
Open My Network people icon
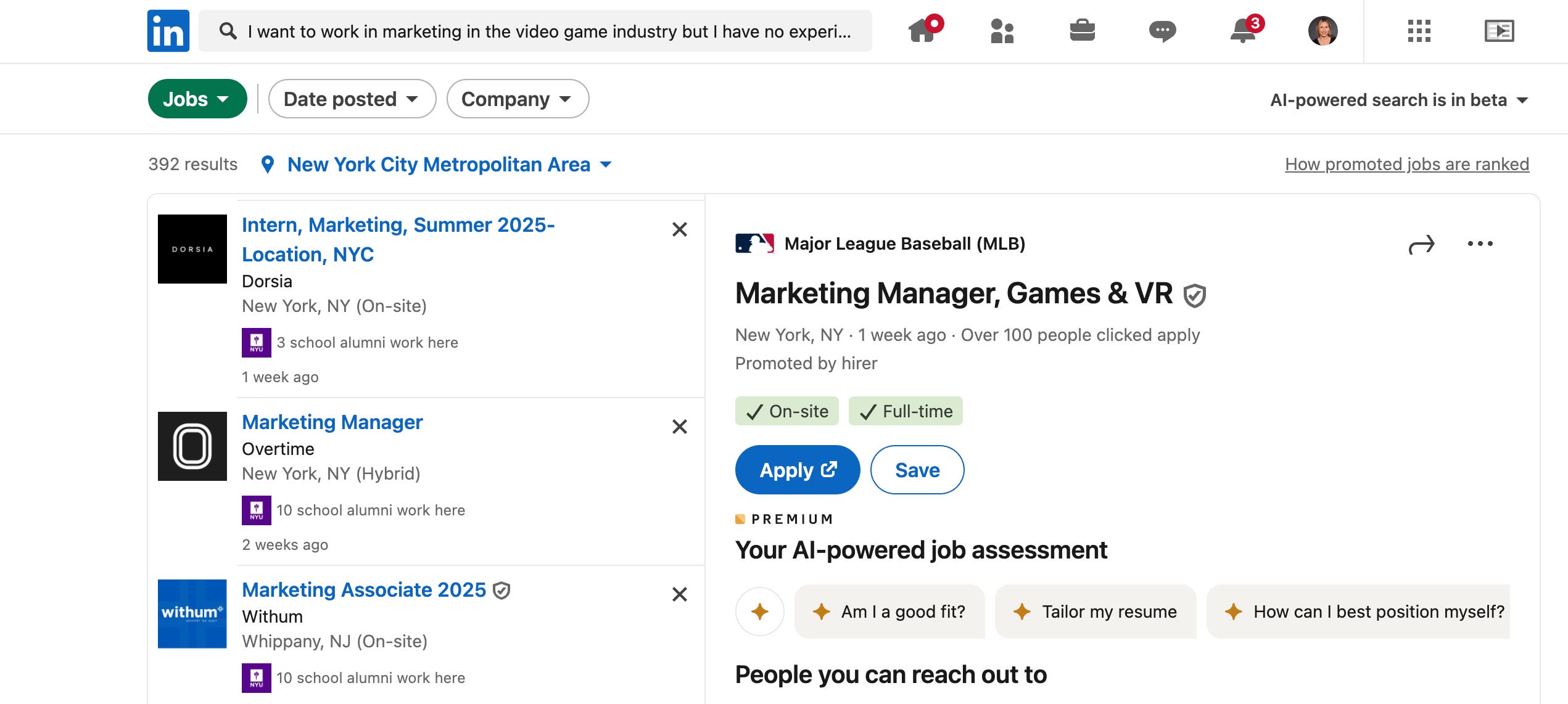1002,31
